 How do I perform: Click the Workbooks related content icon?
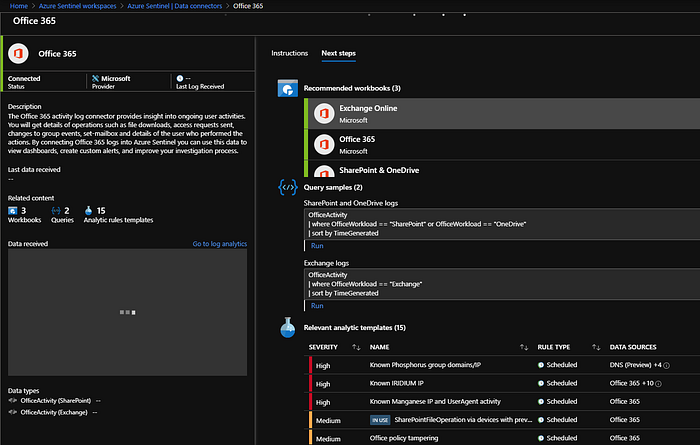12,211
